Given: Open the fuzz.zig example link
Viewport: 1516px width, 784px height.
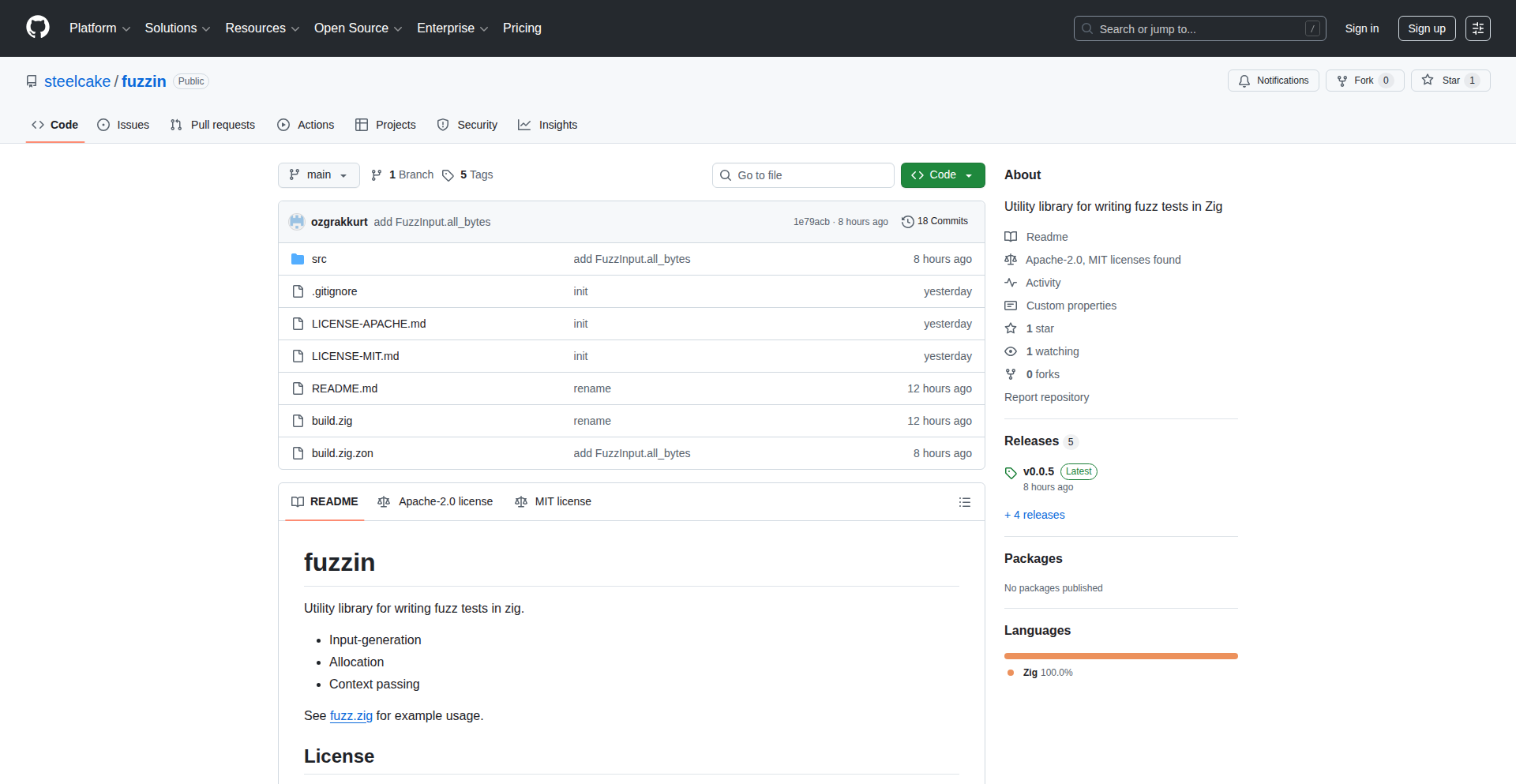Looking at the screenshot, I should 351,715.
